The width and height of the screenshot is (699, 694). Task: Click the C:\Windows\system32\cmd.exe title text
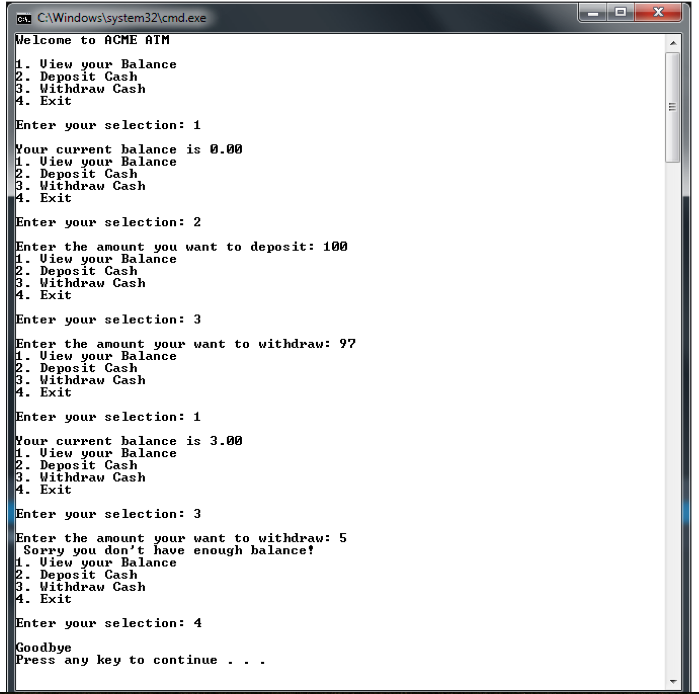(x=122, y=18)
